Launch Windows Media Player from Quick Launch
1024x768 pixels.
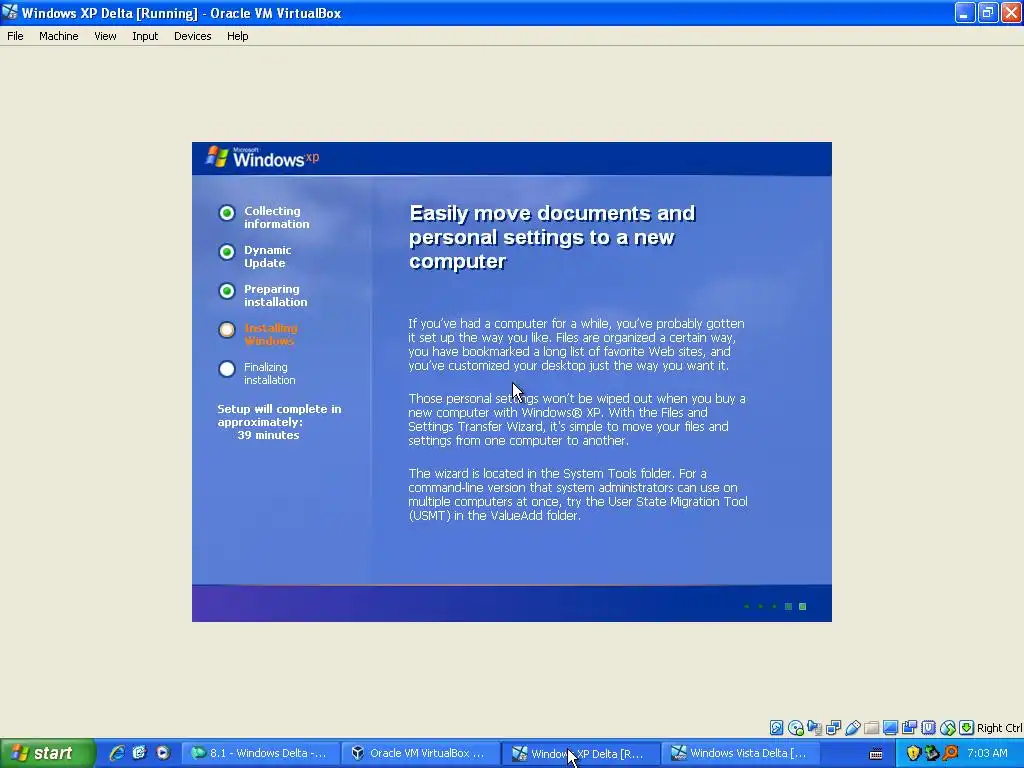tap(163, 753)
